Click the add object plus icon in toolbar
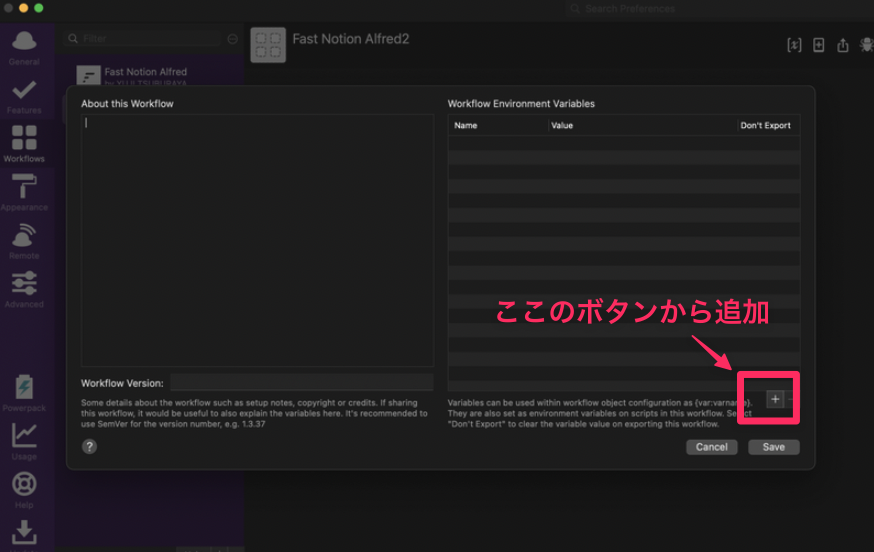874x552 pixels. point(819,45)
